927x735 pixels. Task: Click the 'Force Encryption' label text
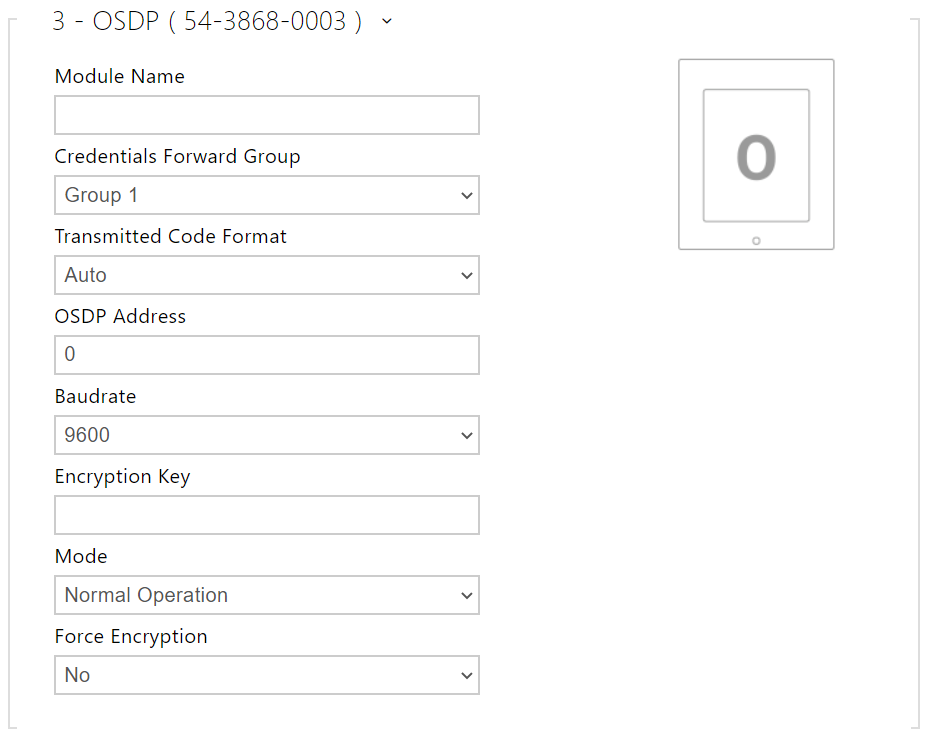coord(131,637)
